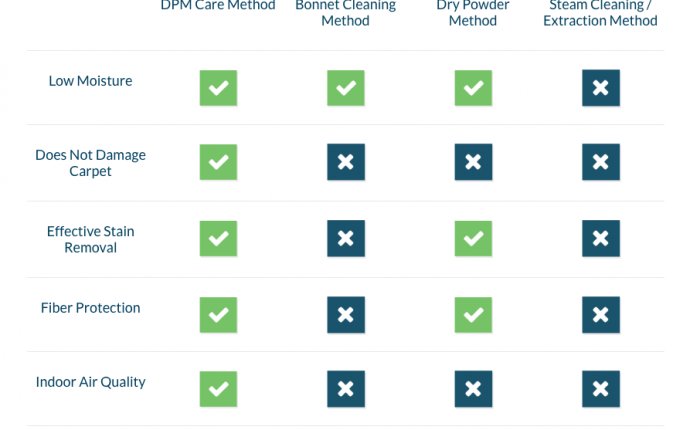Click the Steam Cleaning Fiber Protection X icon
The width and height of the screenshot is (690, 430).
pyautogui.click(x=601, y=315)
